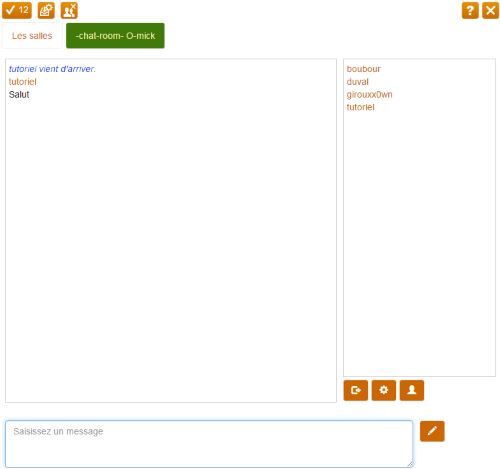Select user duval in the user list

357,82
